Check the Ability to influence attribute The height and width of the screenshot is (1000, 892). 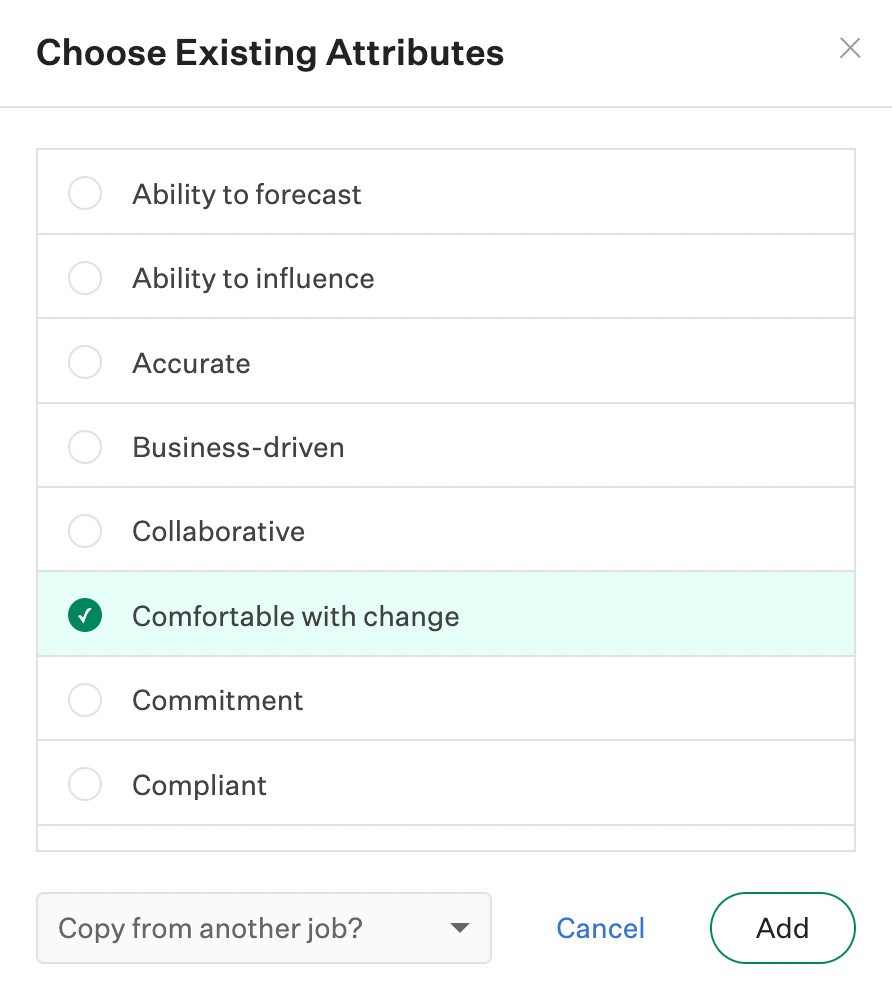[x=85, y=278]
